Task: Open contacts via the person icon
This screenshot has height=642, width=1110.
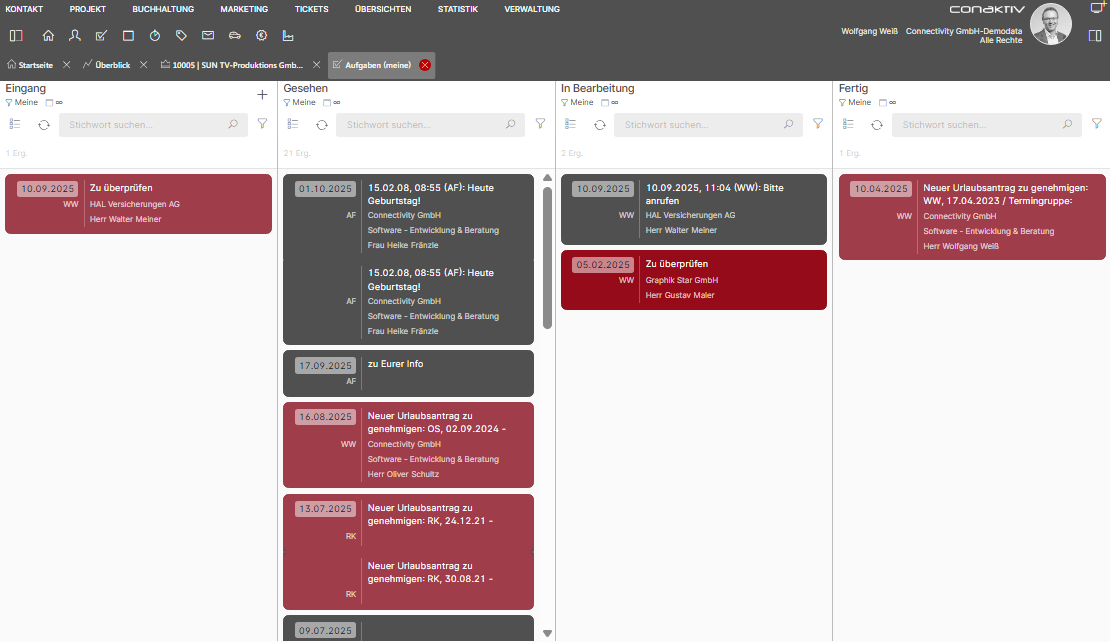Action: point(74,35)
